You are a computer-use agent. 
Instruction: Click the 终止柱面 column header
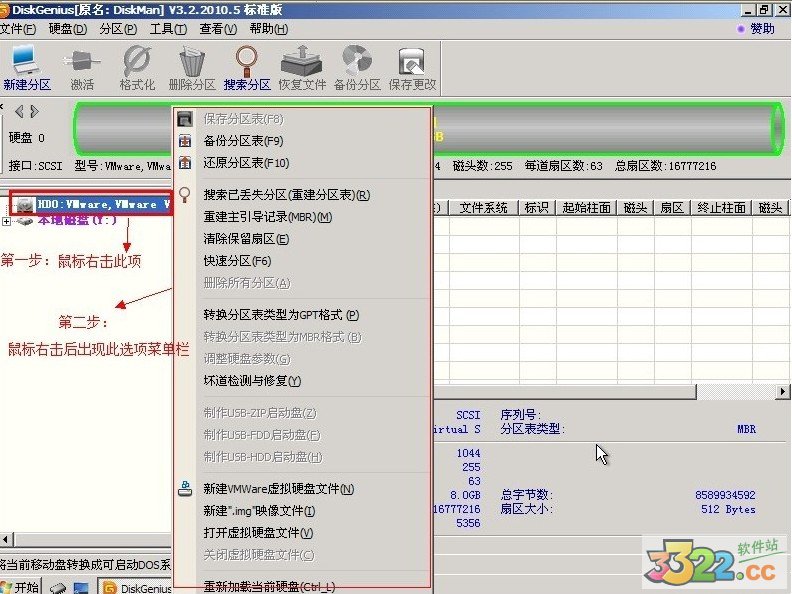point(721,208)
